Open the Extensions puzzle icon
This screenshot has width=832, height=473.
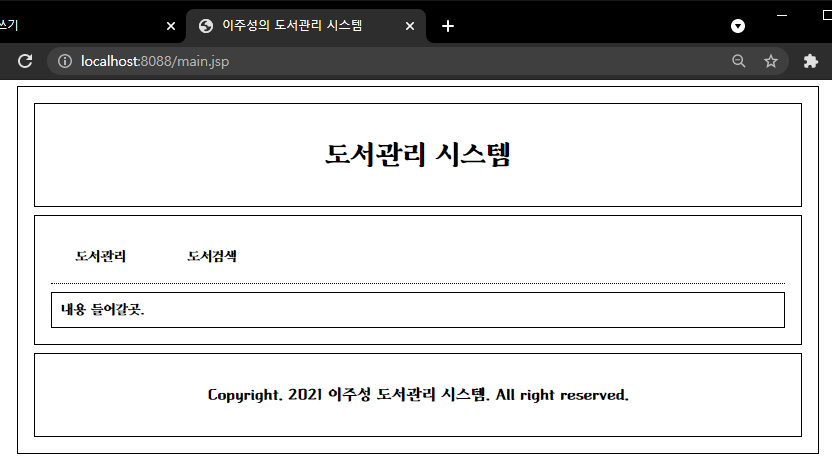(x=810, y=61)
